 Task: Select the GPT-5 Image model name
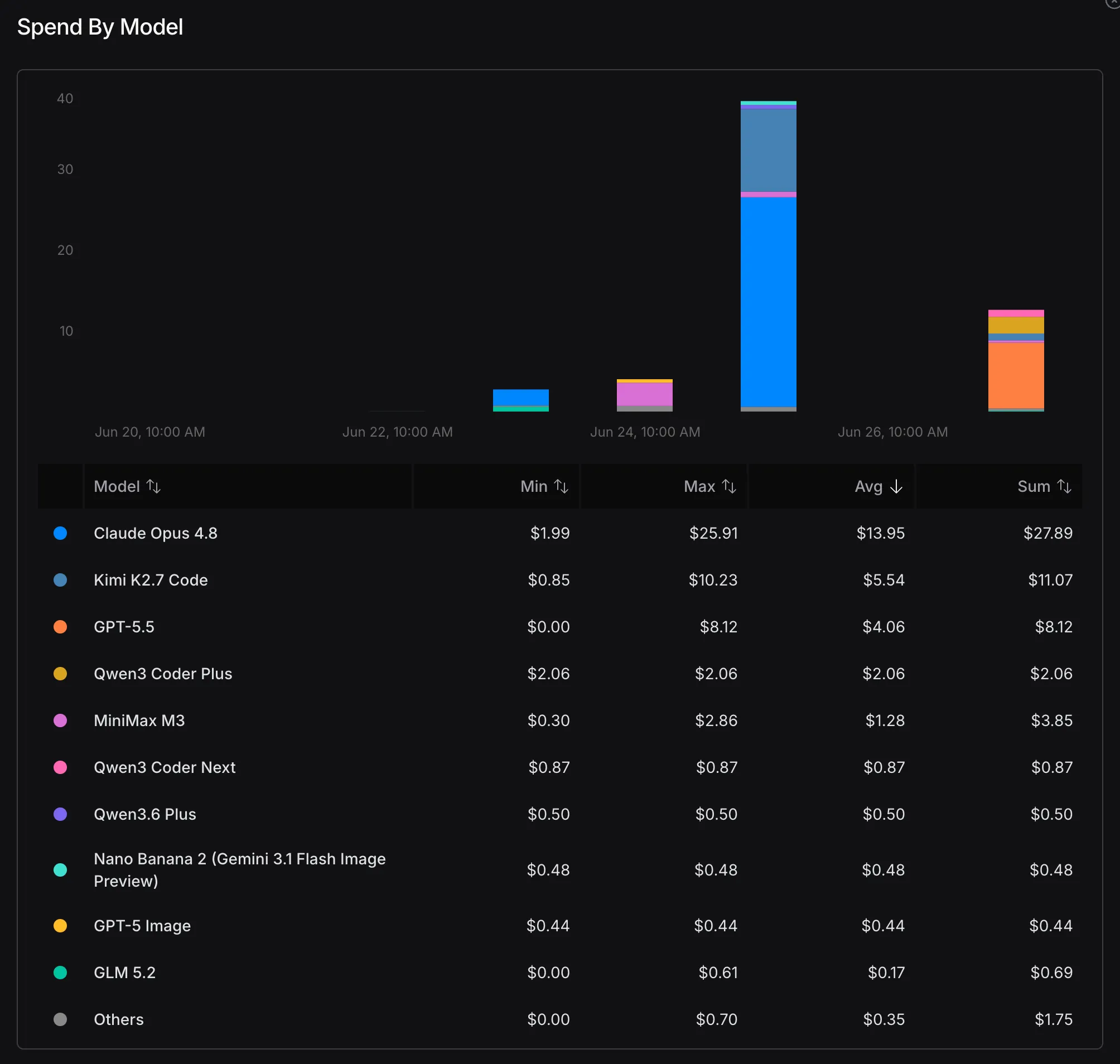click(142, 926)
